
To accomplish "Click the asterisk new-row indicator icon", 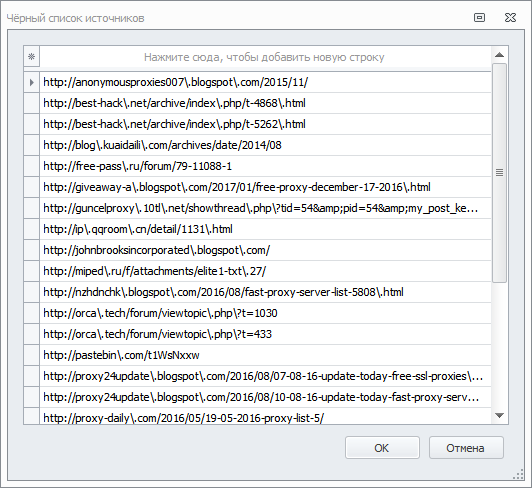I will (x=32, y=57).
